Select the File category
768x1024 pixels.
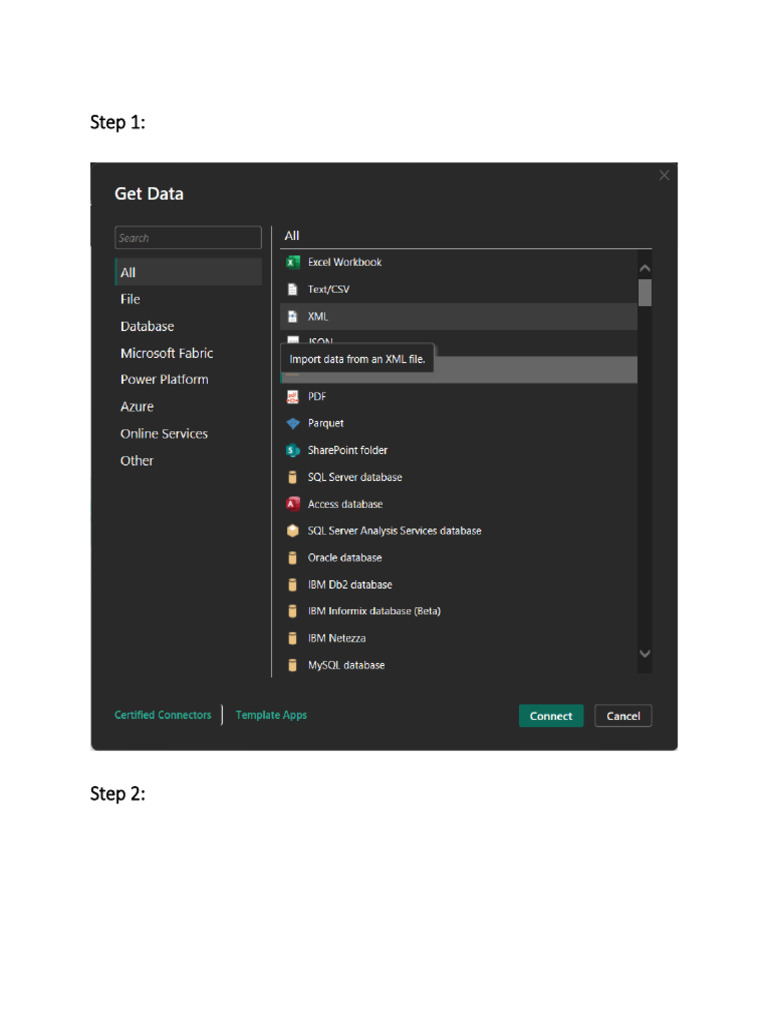188,299
